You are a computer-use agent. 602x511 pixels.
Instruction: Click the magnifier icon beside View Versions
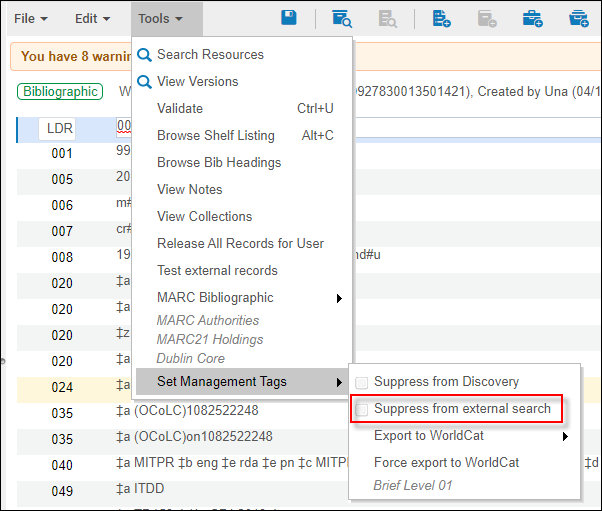tap(145, 82)
